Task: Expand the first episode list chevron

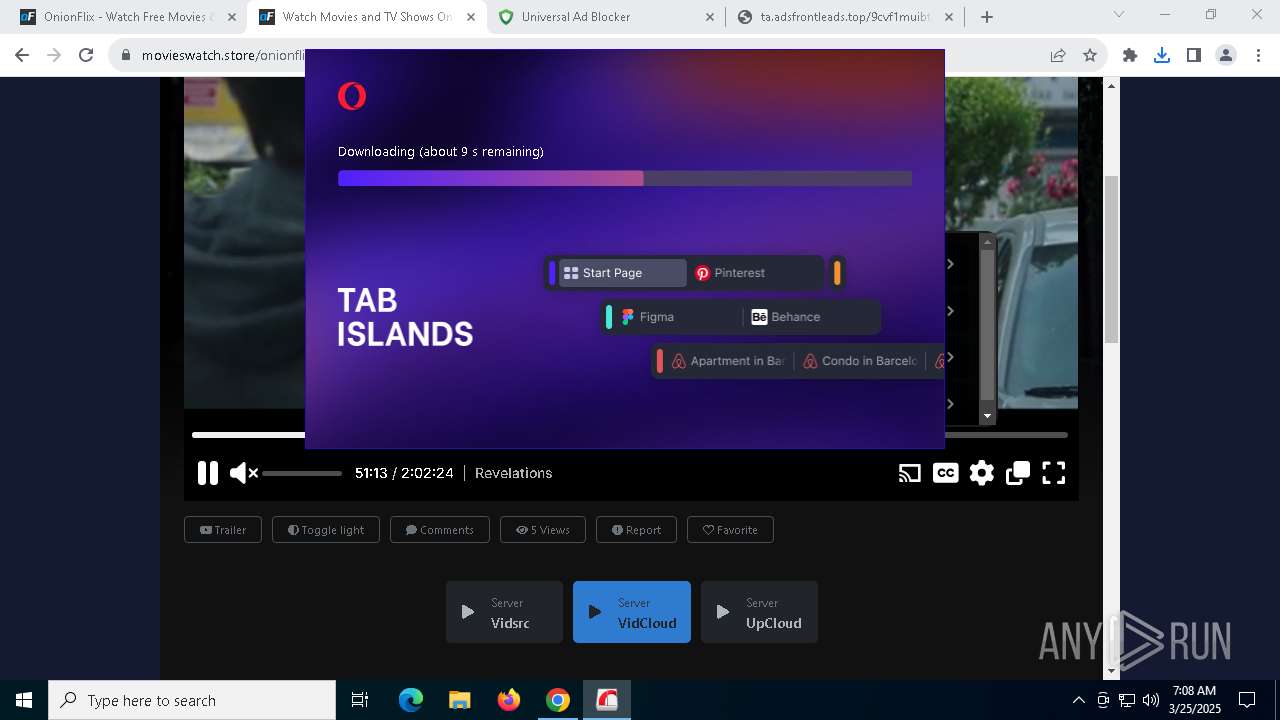Action: click(x=951, y=264)
